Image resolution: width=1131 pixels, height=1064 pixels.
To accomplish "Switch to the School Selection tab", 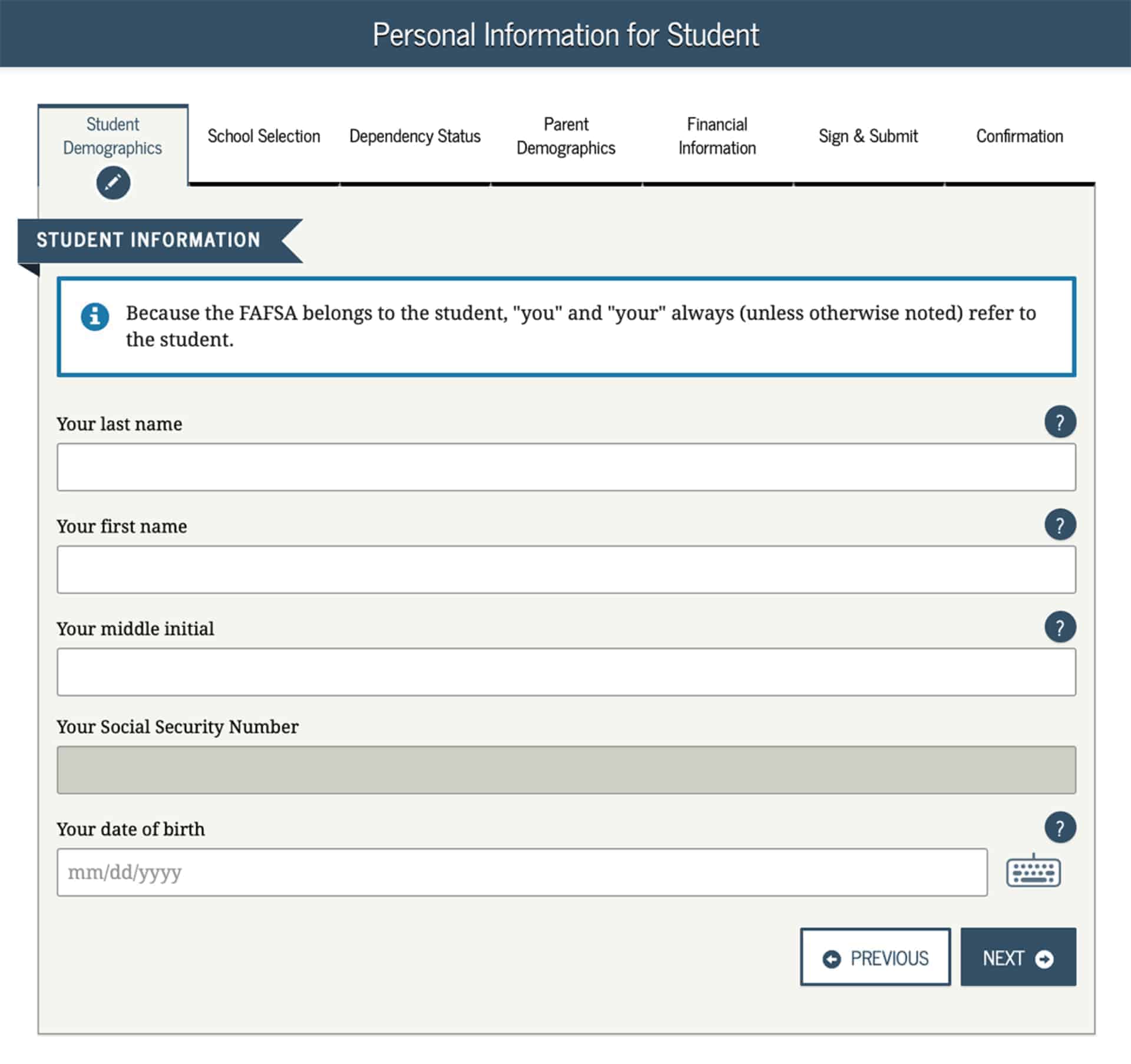I will point(264,136).
